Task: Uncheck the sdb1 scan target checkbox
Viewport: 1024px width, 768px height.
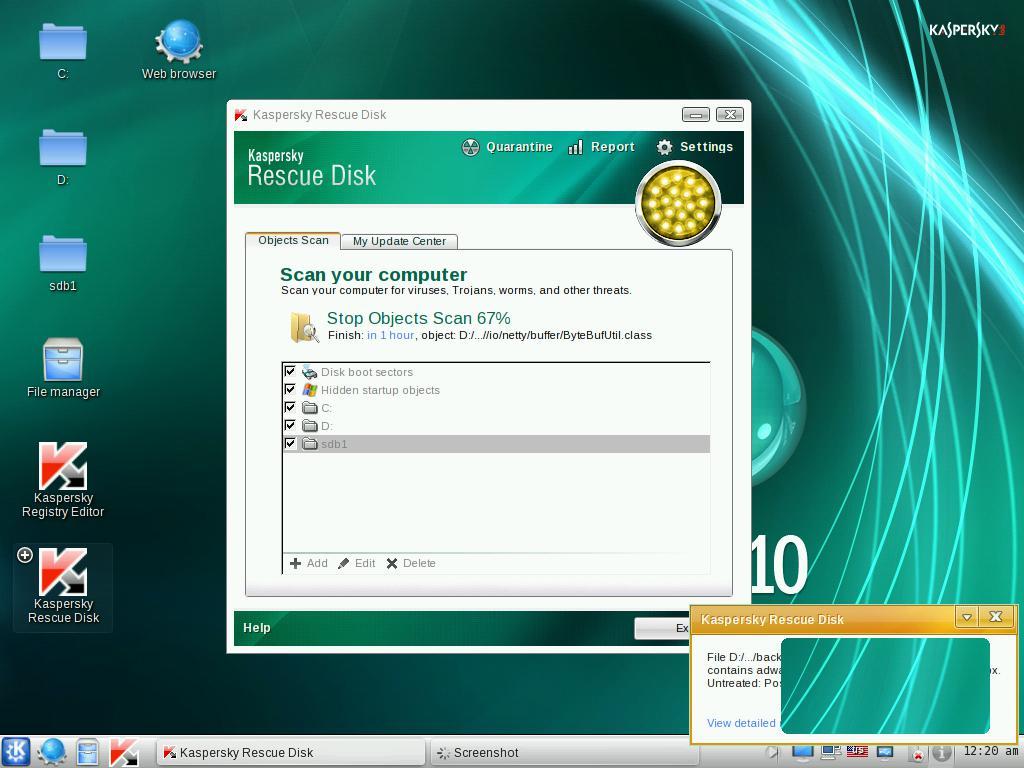Action: 291,444
